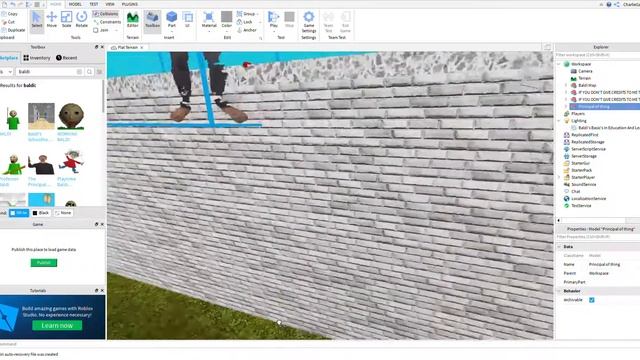Undock the Tutorials panel
Screen dimensions: 640x360
pyautogui.click(x=96, y=291)
